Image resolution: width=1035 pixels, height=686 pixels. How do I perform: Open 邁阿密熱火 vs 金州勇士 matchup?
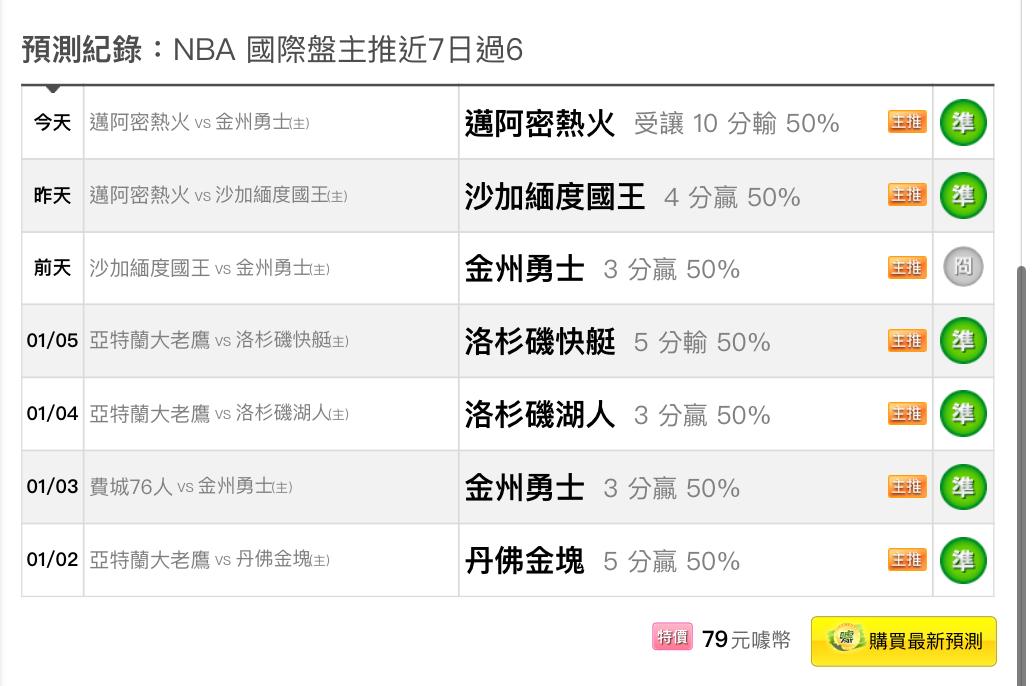tap(199, 122)
